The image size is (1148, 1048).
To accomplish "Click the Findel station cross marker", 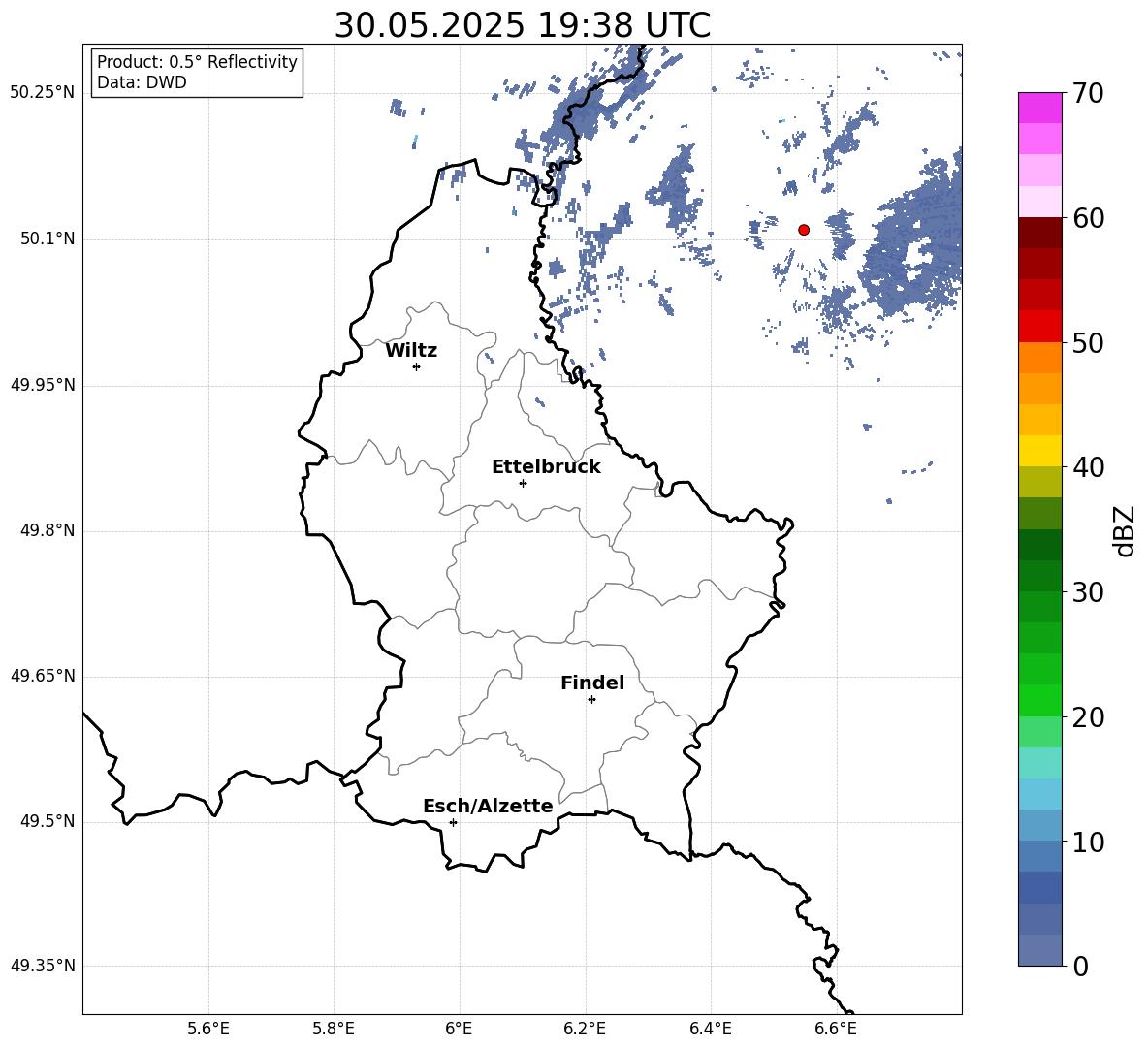I will click(x=591, y=700).
